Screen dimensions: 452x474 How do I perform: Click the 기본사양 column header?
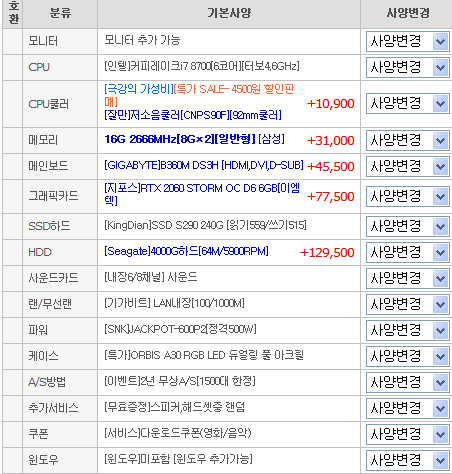[x=229, y=13]
